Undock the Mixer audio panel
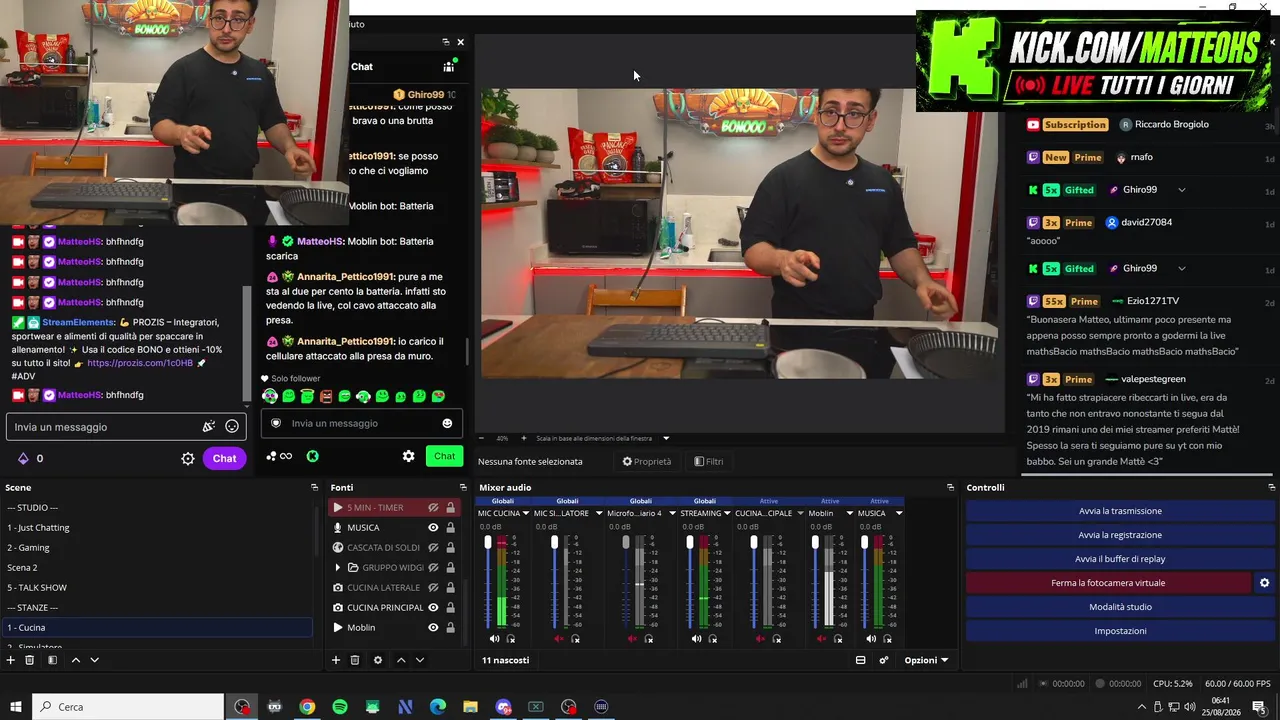The height and width of the screenshot is (720, 1280). coord(950,487)
